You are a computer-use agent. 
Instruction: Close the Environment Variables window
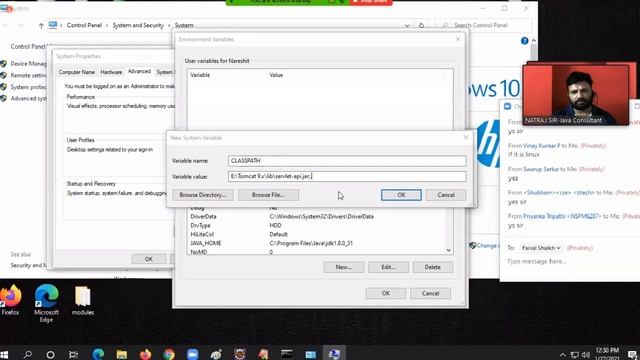458,39
